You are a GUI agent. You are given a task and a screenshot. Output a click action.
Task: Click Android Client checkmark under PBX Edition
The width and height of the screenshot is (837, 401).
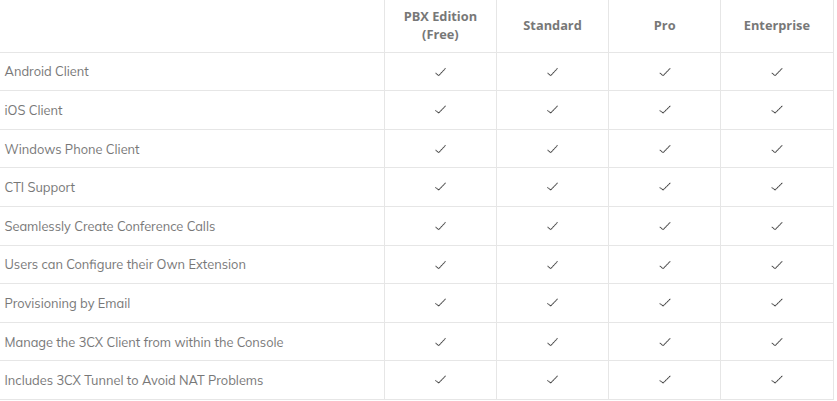click(440, 72)
